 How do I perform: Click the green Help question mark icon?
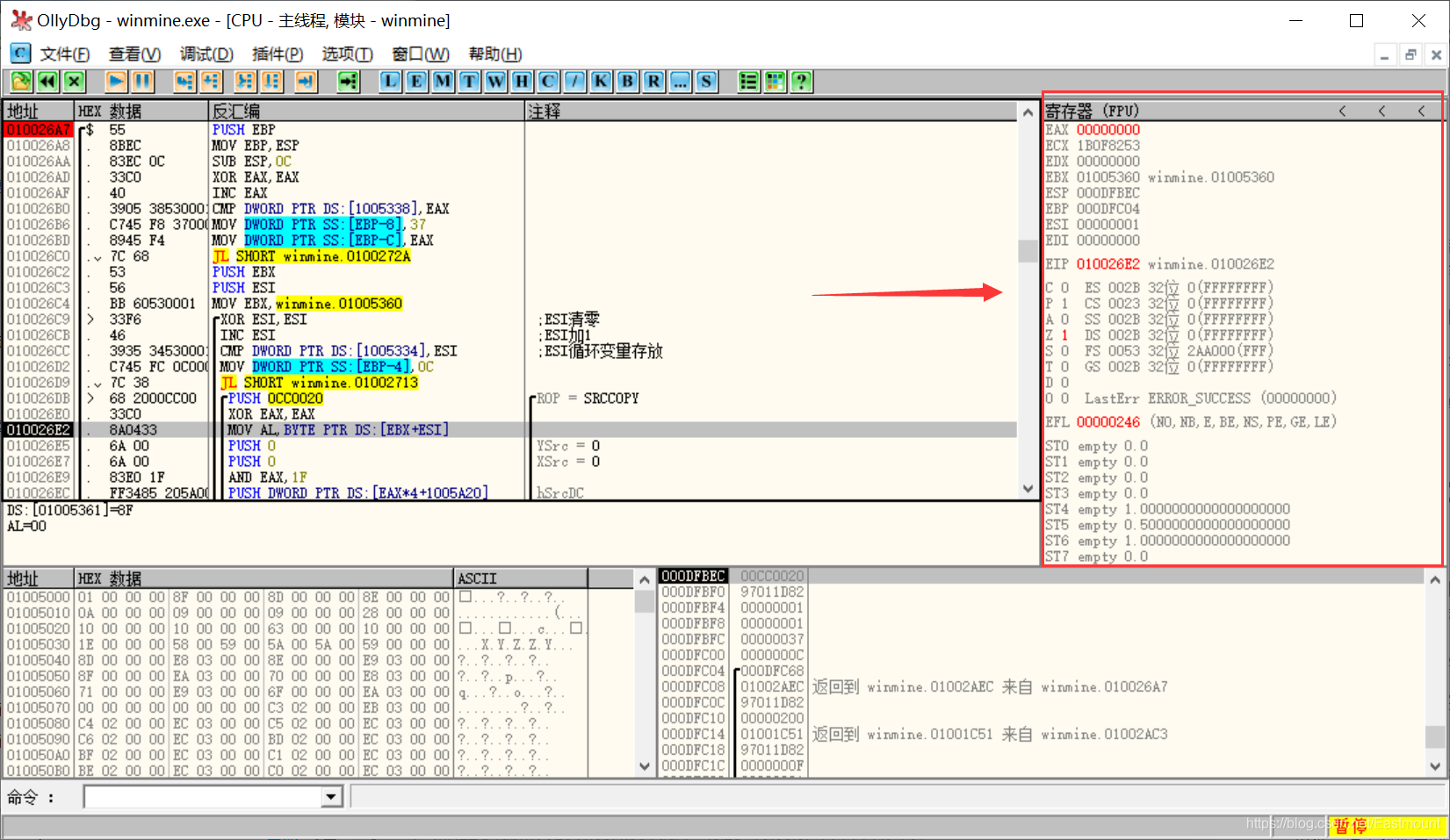[801, 82]
